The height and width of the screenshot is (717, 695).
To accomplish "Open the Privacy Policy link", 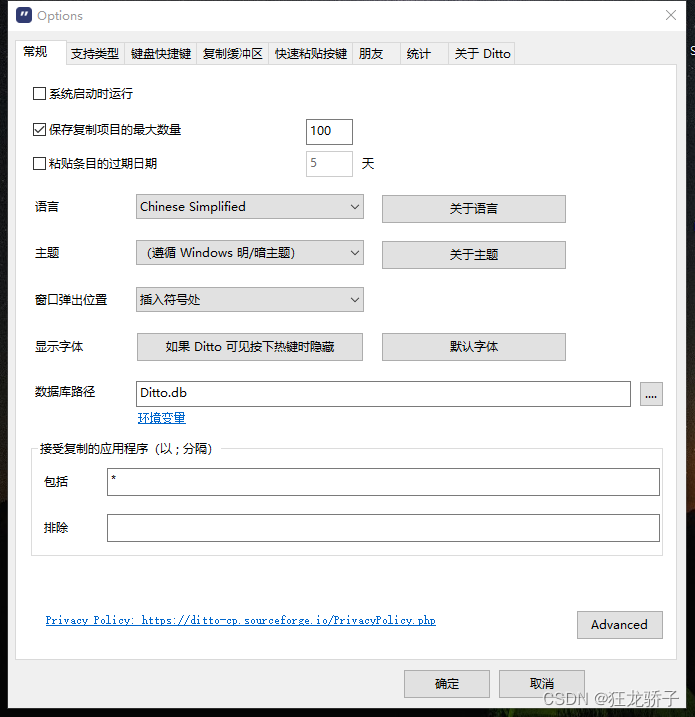I will click(x=241, y=621).
